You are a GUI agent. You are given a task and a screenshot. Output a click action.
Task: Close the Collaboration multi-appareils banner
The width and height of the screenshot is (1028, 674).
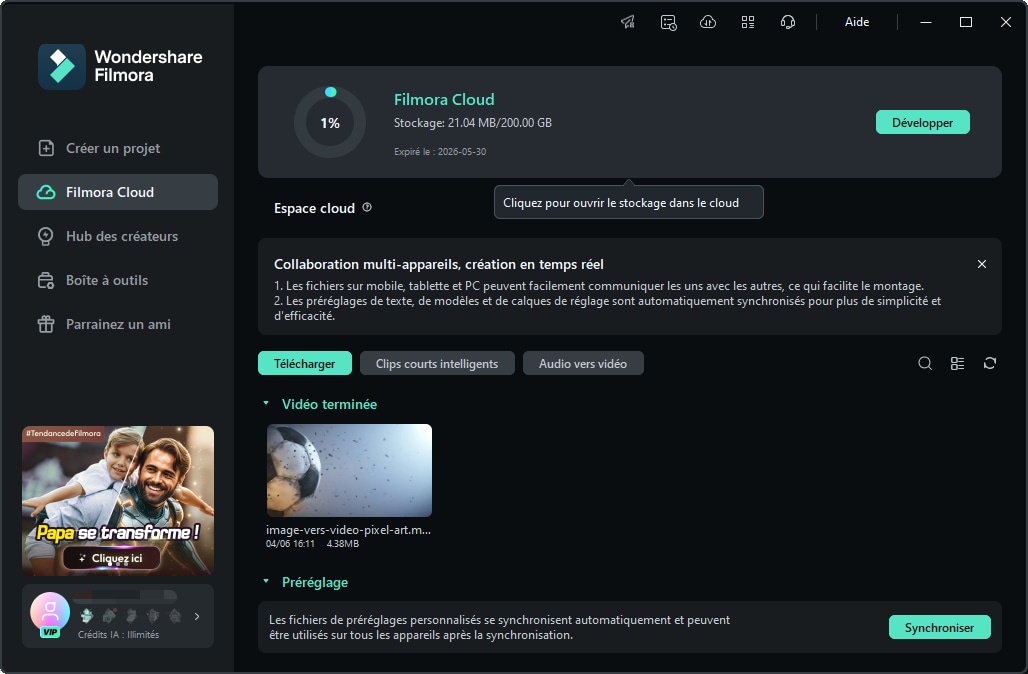click(x=981, y=264)
